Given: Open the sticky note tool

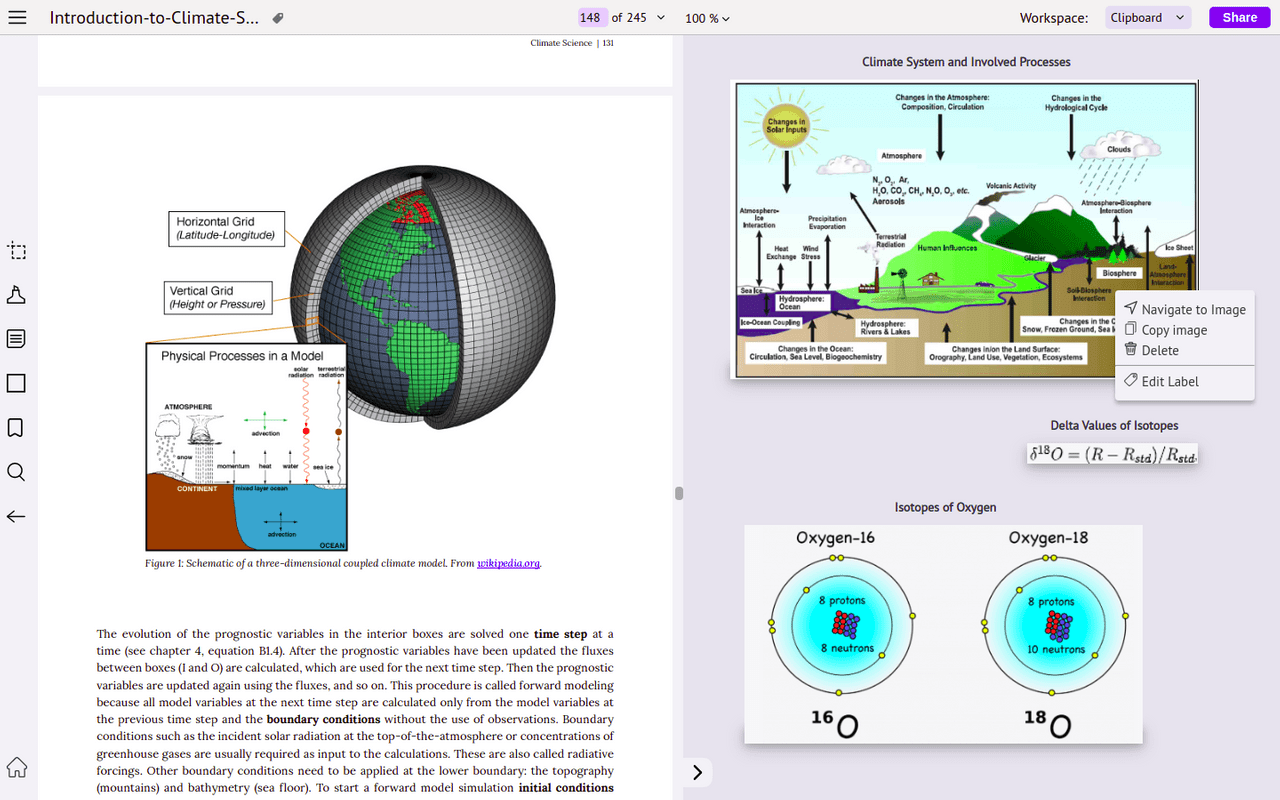Looking at the screenshot, I should [16, 339].
